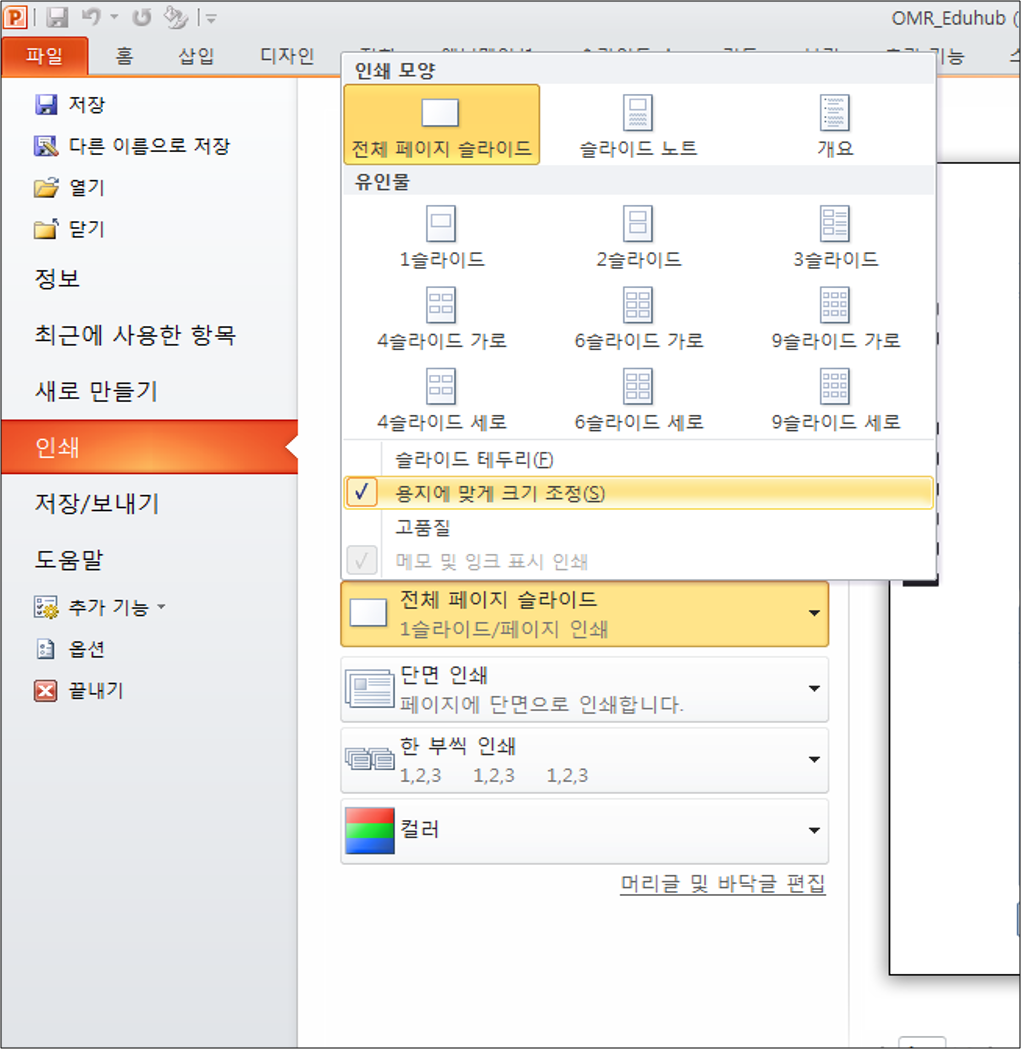The width and height of the screenshot is (1021, 1049).
Task: Choose 1슬라이드 handout layout
Action: click(x=442, y=237)
